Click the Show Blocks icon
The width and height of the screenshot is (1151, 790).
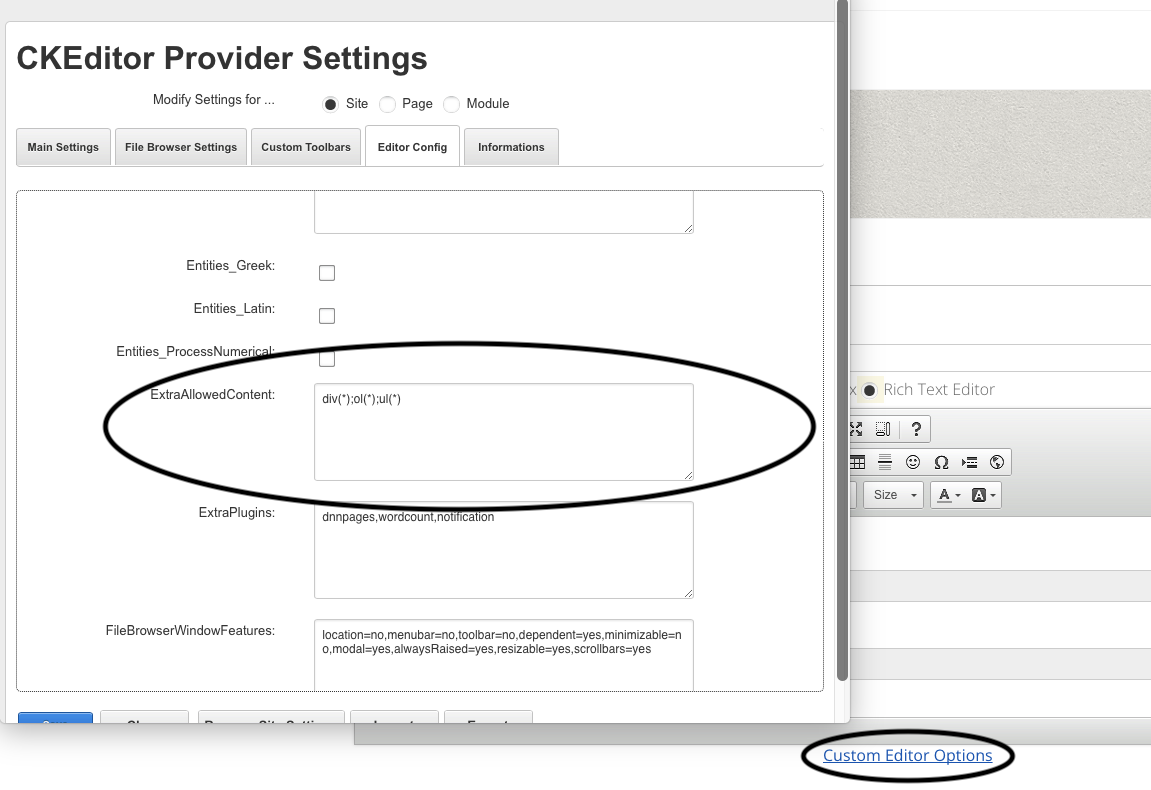(883, 430)
